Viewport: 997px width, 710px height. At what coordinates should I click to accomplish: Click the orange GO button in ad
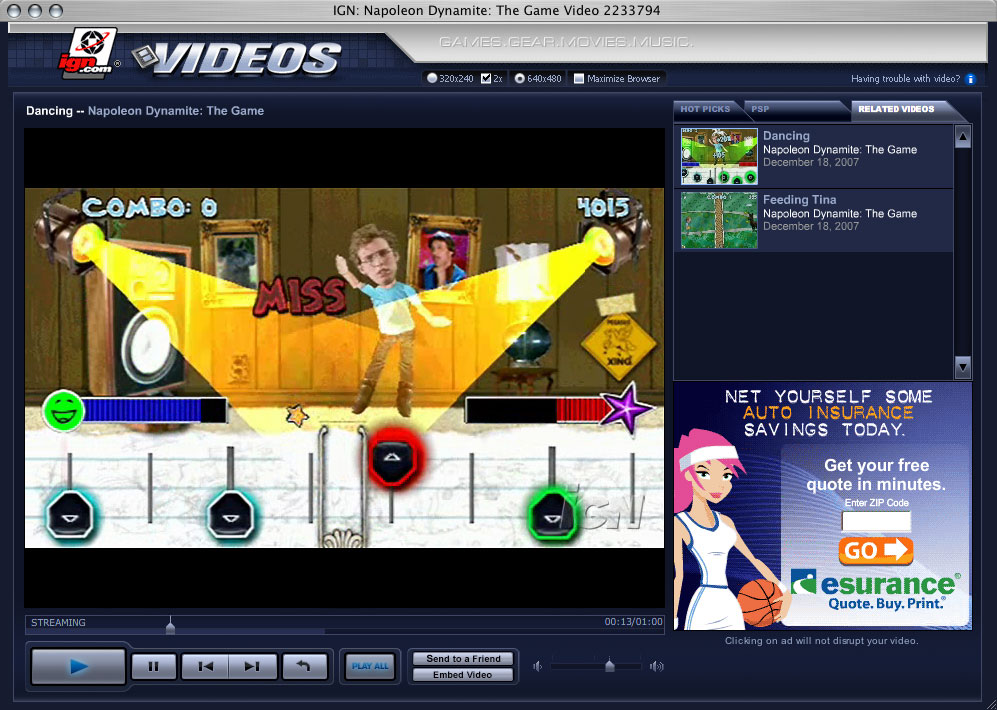(x=876, y=550)
